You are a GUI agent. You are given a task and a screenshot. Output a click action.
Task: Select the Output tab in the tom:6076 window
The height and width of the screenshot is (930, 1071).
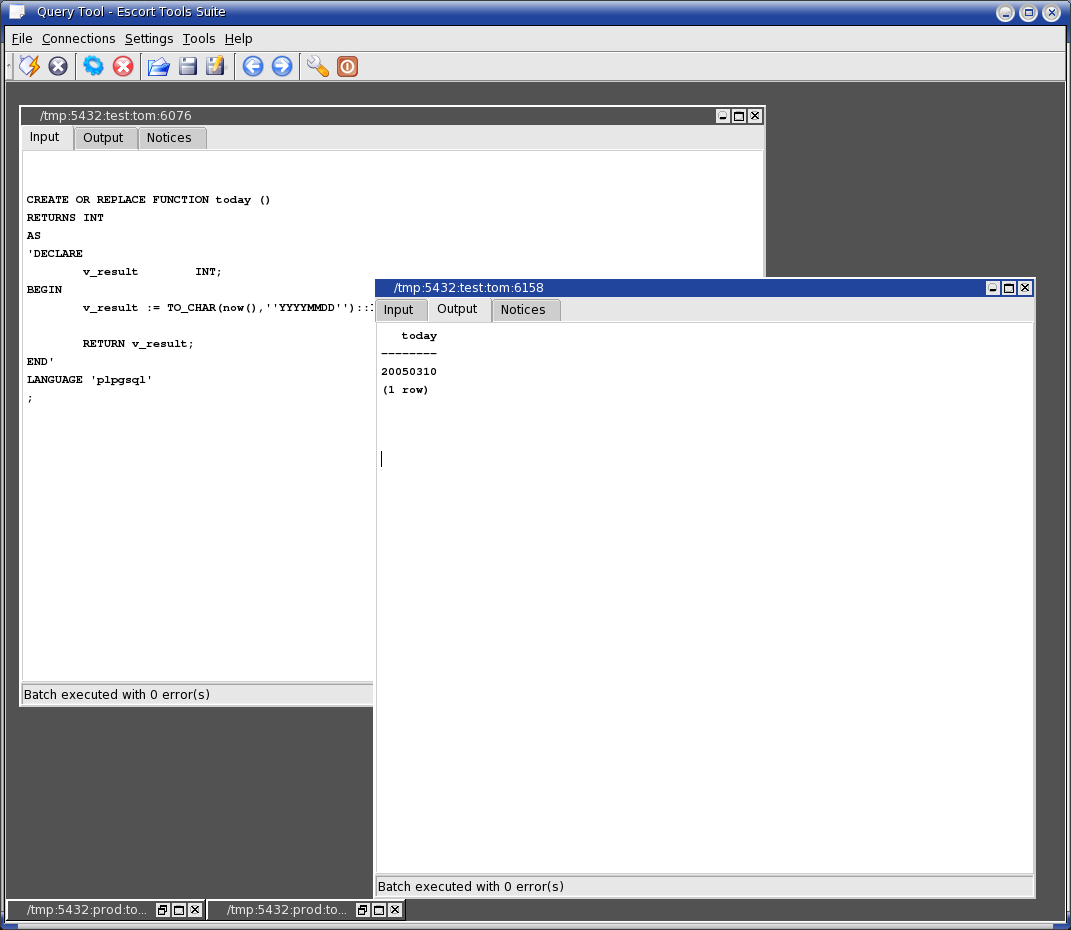pos(103,138)
